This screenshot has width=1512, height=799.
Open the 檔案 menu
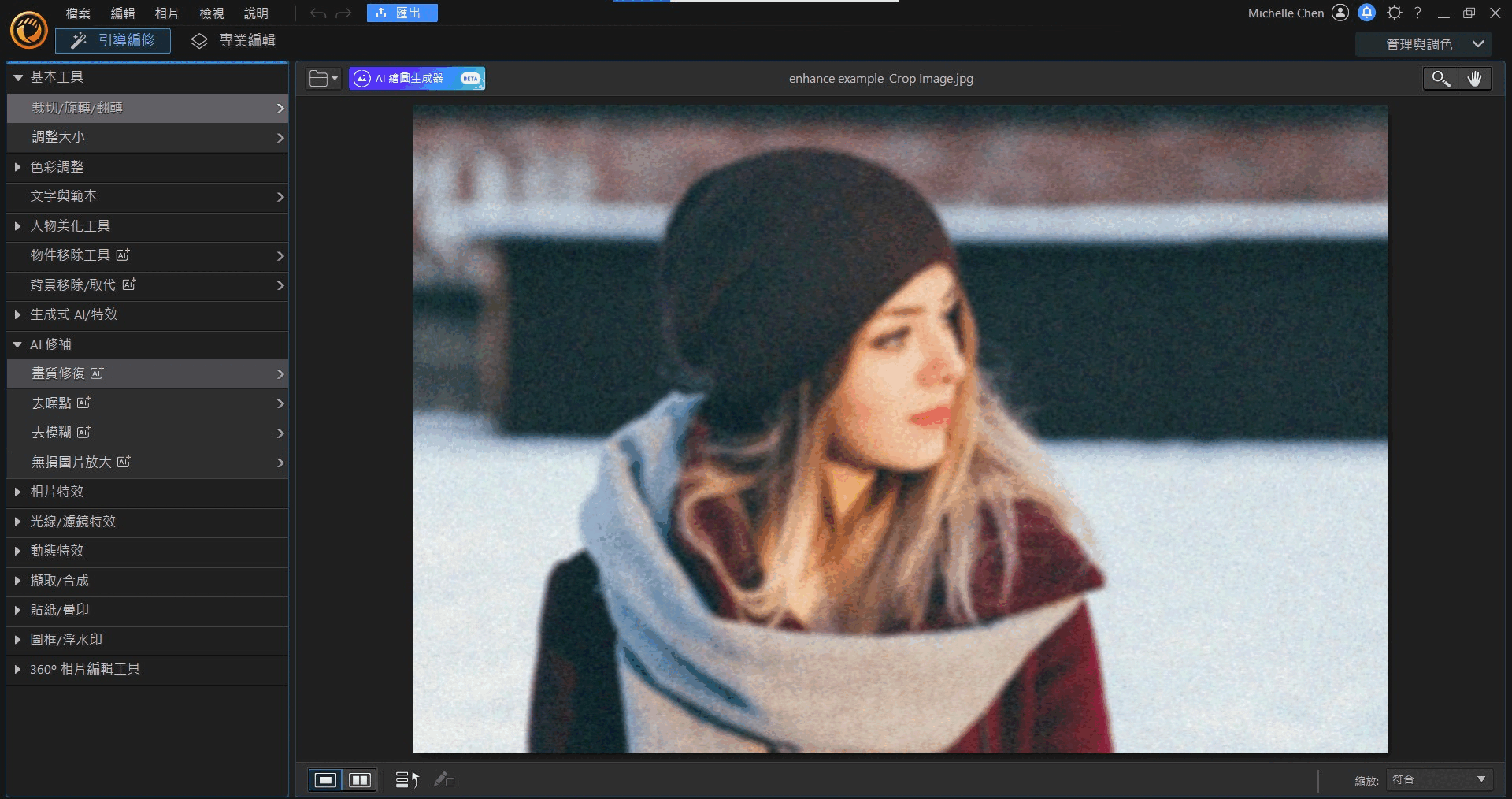(x=78, y=13)
